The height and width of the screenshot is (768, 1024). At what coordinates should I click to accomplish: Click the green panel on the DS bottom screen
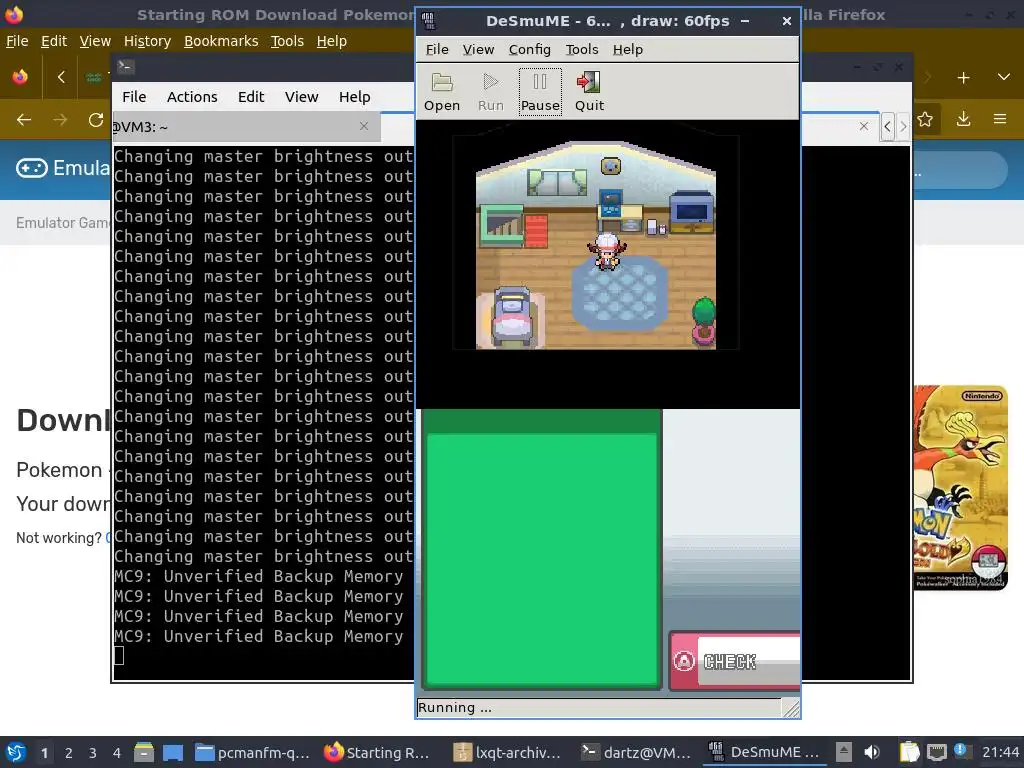541,558
